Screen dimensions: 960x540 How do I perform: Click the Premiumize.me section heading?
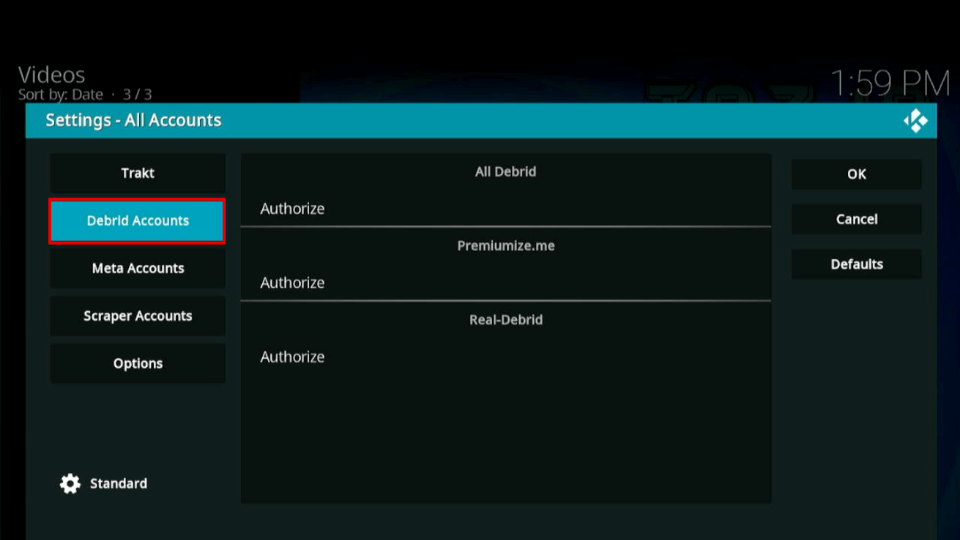click(506, 246)
